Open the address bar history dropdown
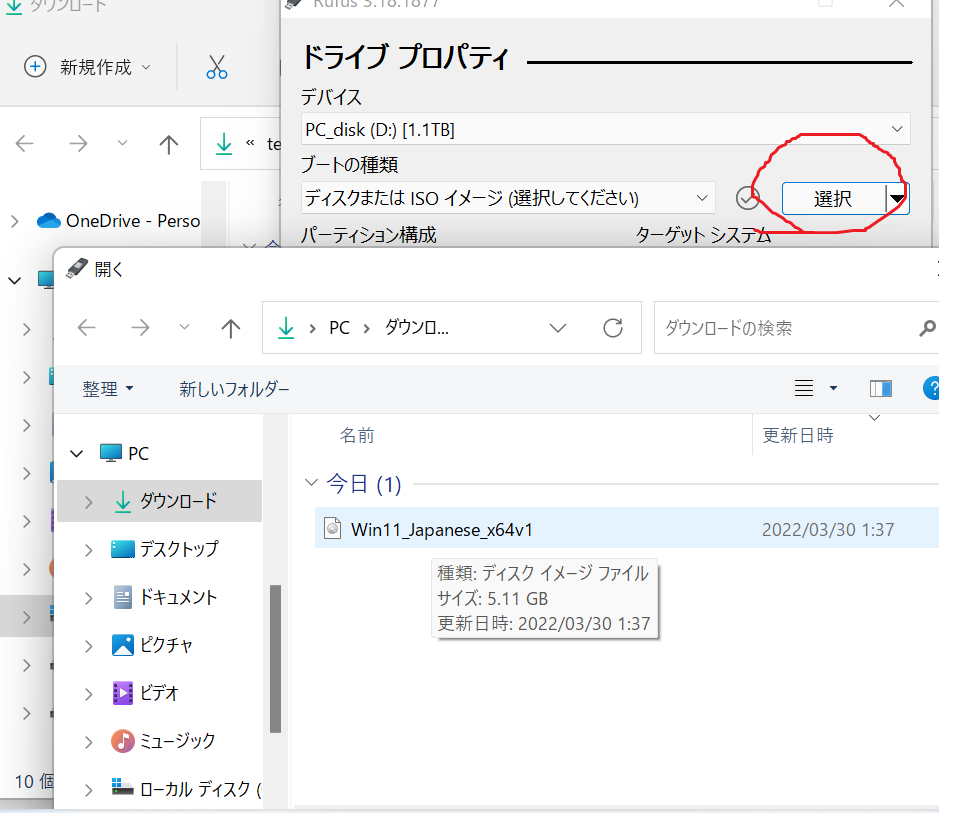The image size is (960, 813). pyautogui.click(x=558, y=328)
